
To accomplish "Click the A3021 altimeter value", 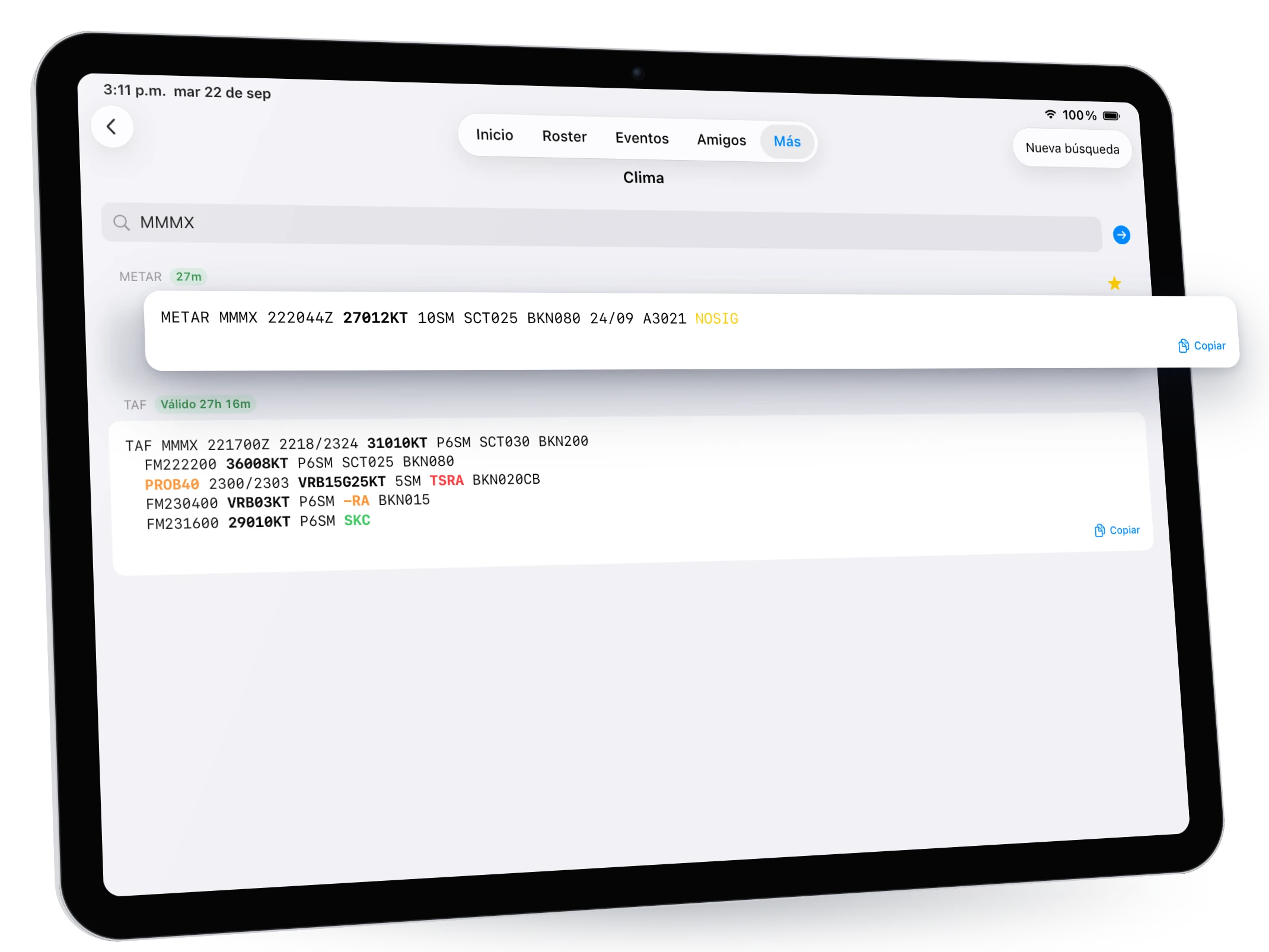I will tap(664, 319).
